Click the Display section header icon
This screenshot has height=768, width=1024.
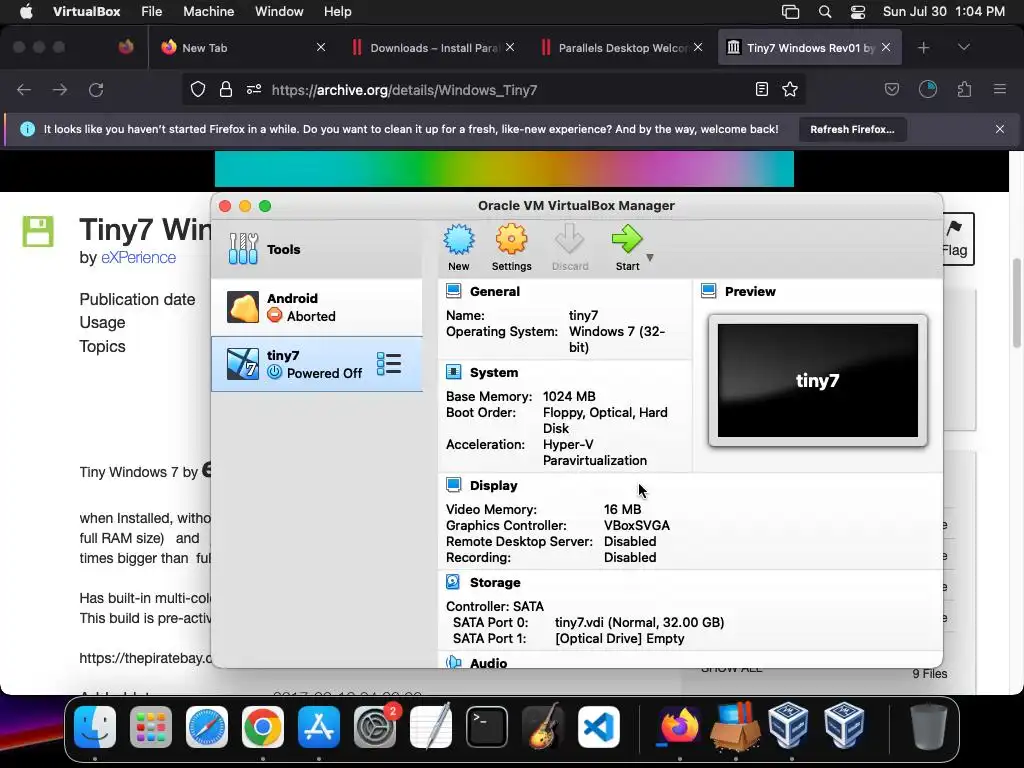point(453,485)
